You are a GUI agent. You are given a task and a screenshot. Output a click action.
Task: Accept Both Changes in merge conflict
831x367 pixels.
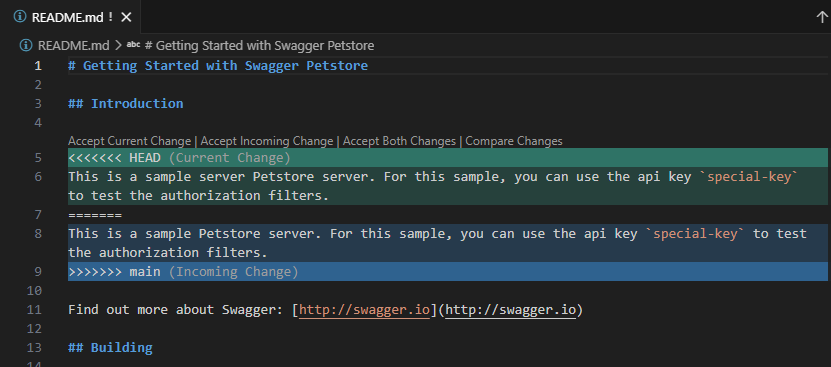[399, 141]
